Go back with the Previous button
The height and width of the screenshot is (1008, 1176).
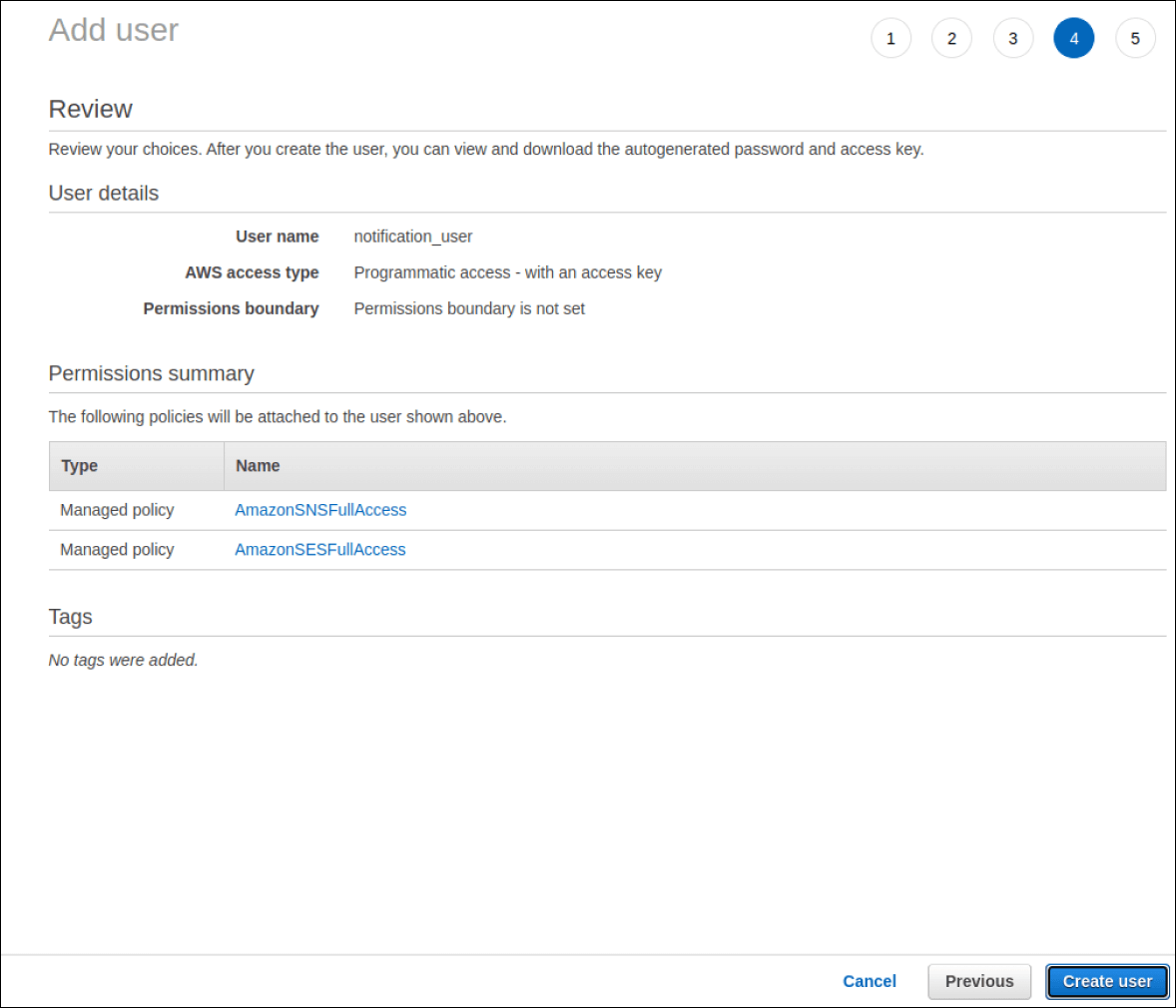[978, 981]
